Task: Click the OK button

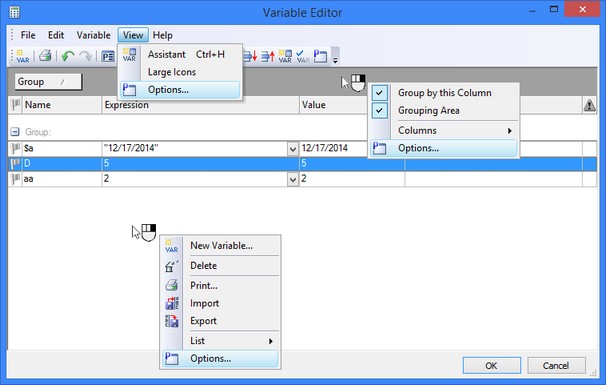Action: [x=492, y=365]
